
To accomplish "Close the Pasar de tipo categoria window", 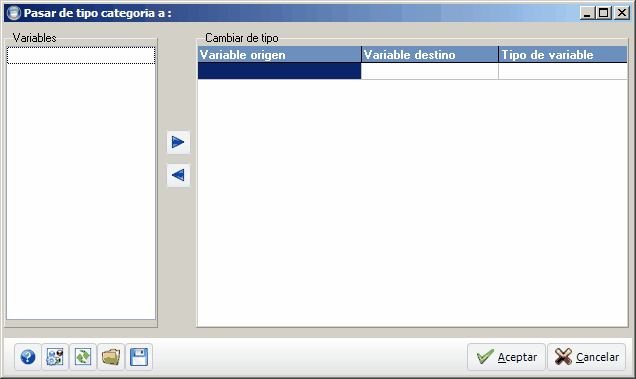I will coord(621,13).
